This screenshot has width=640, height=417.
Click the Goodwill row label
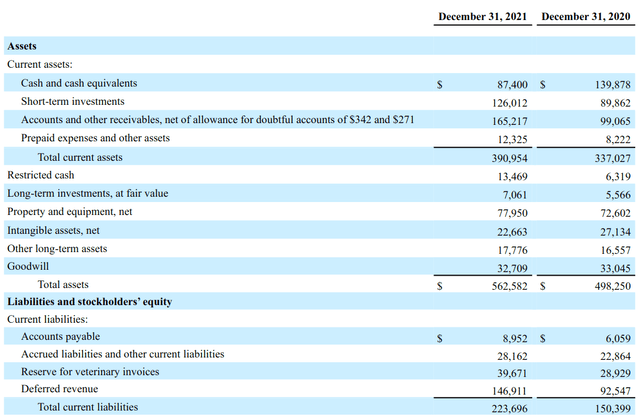pyautogui.click(x=28, y=266)
